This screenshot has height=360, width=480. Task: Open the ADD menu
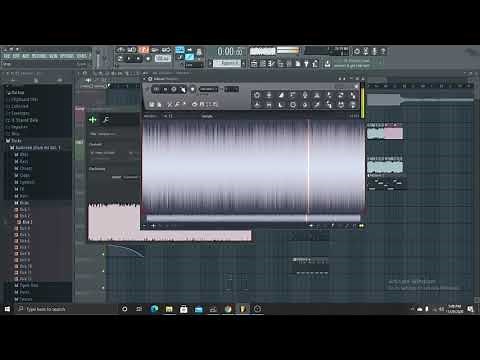coord(26,56)
